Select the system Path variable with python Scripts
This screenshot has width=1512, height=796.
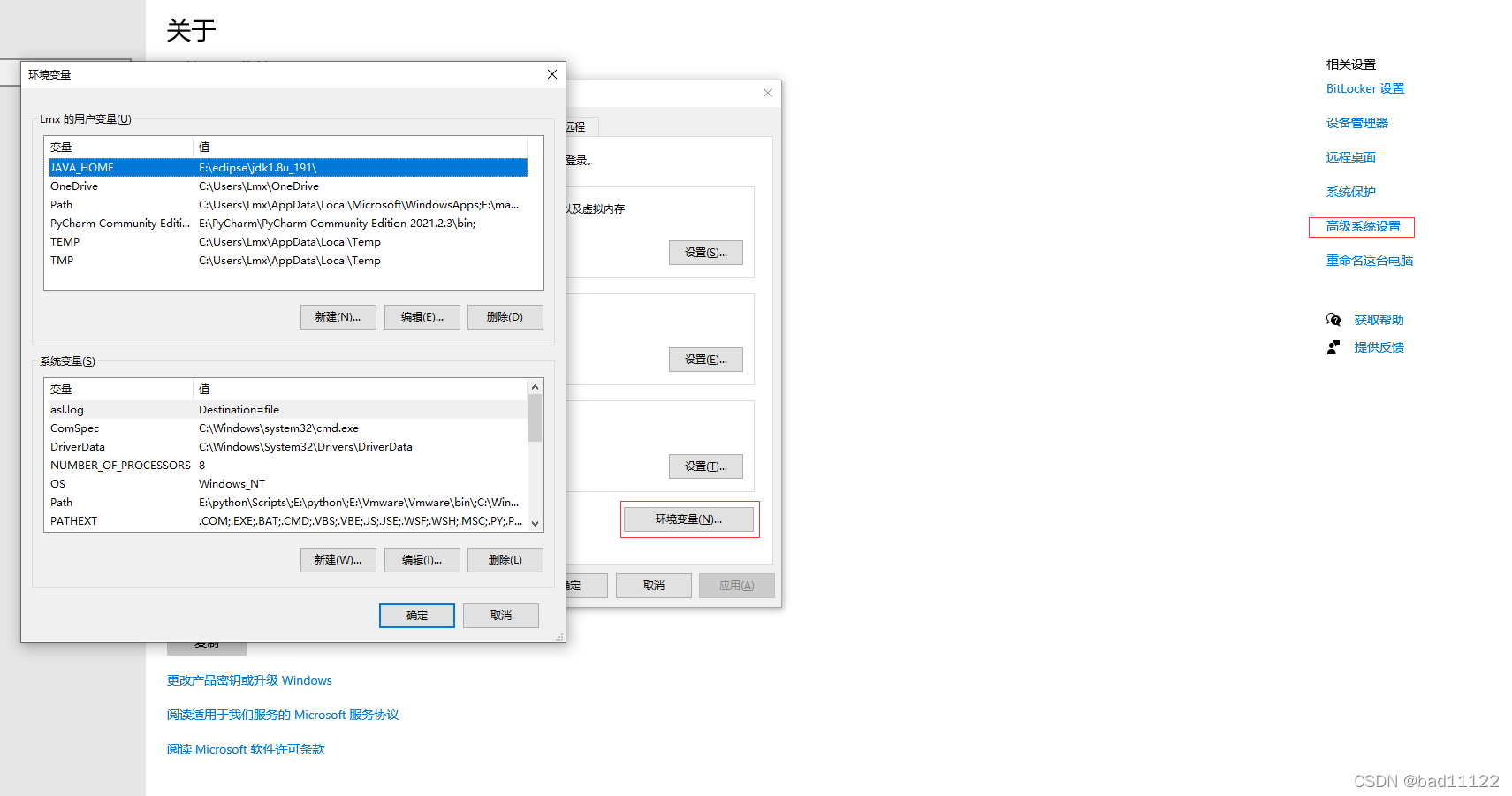tap(288, 503)
